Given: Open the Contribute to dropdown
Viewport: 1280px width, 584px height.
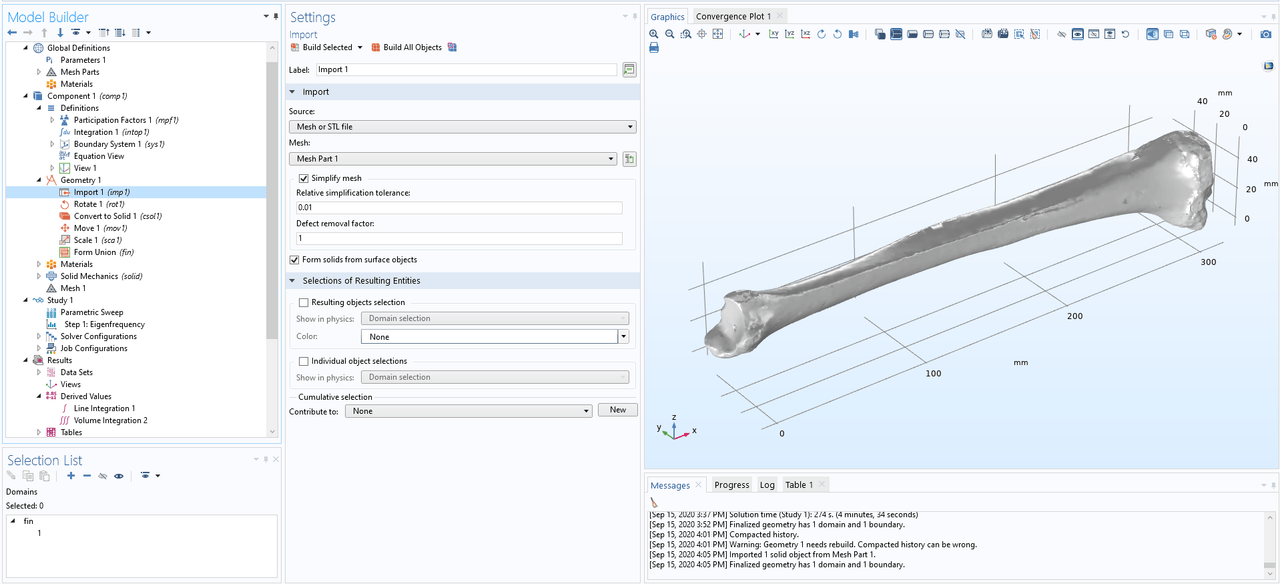Looking at the screenshot, I should tap(468, 411).
